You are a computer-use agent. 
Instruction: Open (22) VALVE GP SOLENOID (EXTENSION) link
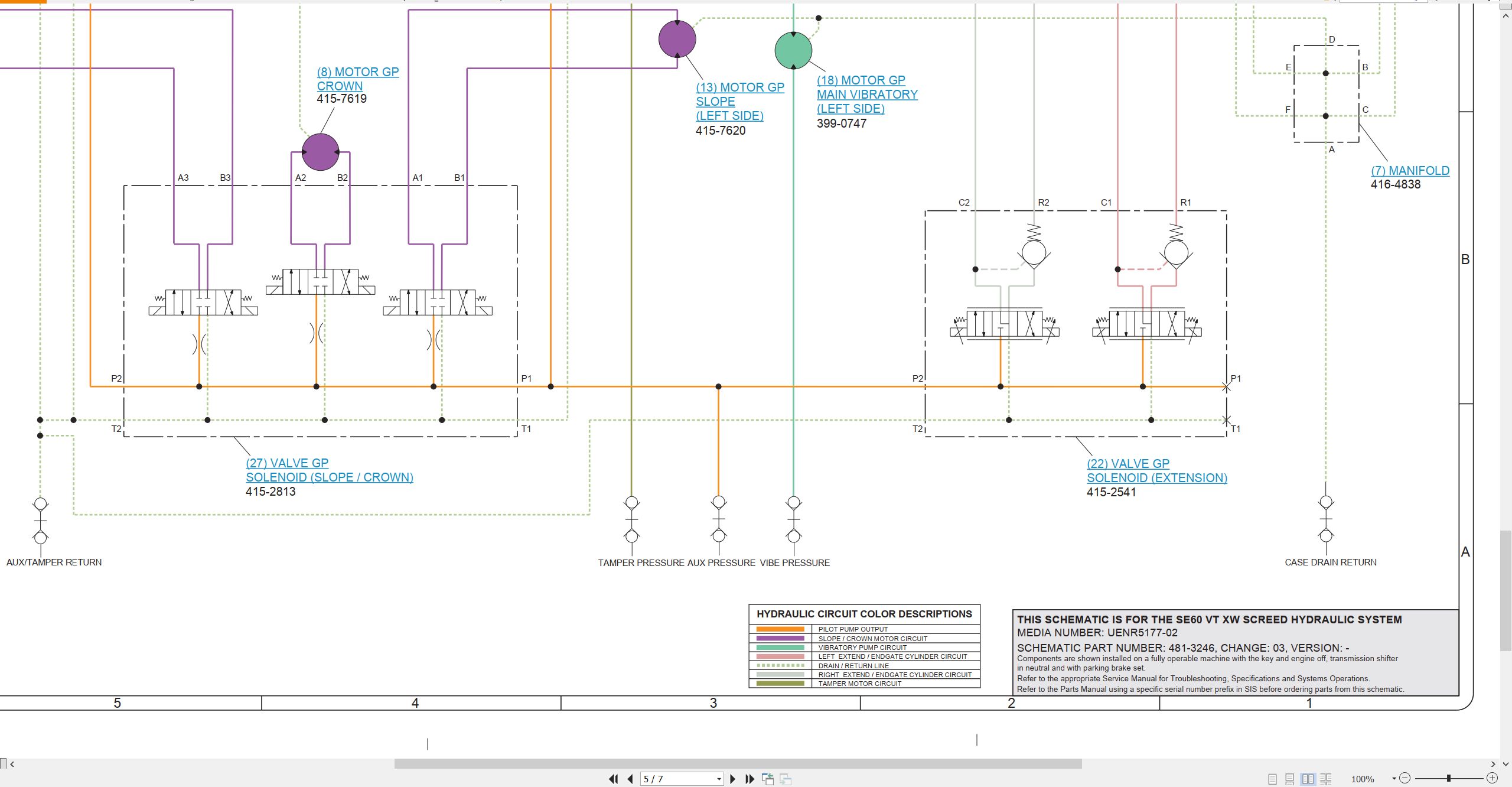tap(1157, 471)
